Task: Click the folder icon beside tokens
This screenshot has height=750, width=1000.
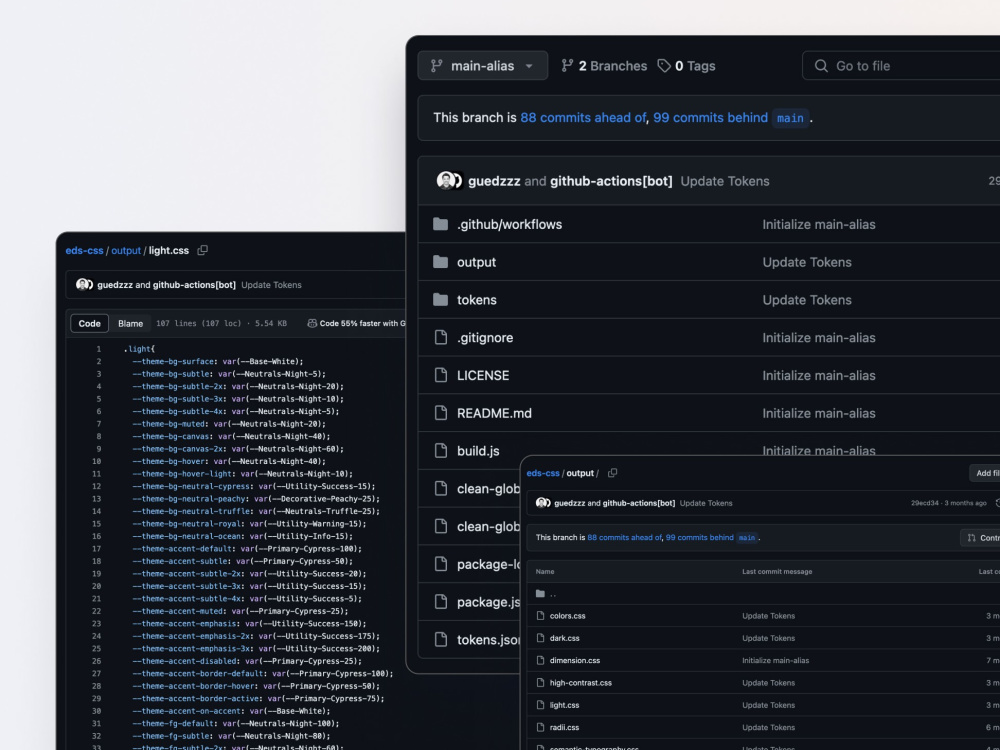Action: click(x=440, y=300)
